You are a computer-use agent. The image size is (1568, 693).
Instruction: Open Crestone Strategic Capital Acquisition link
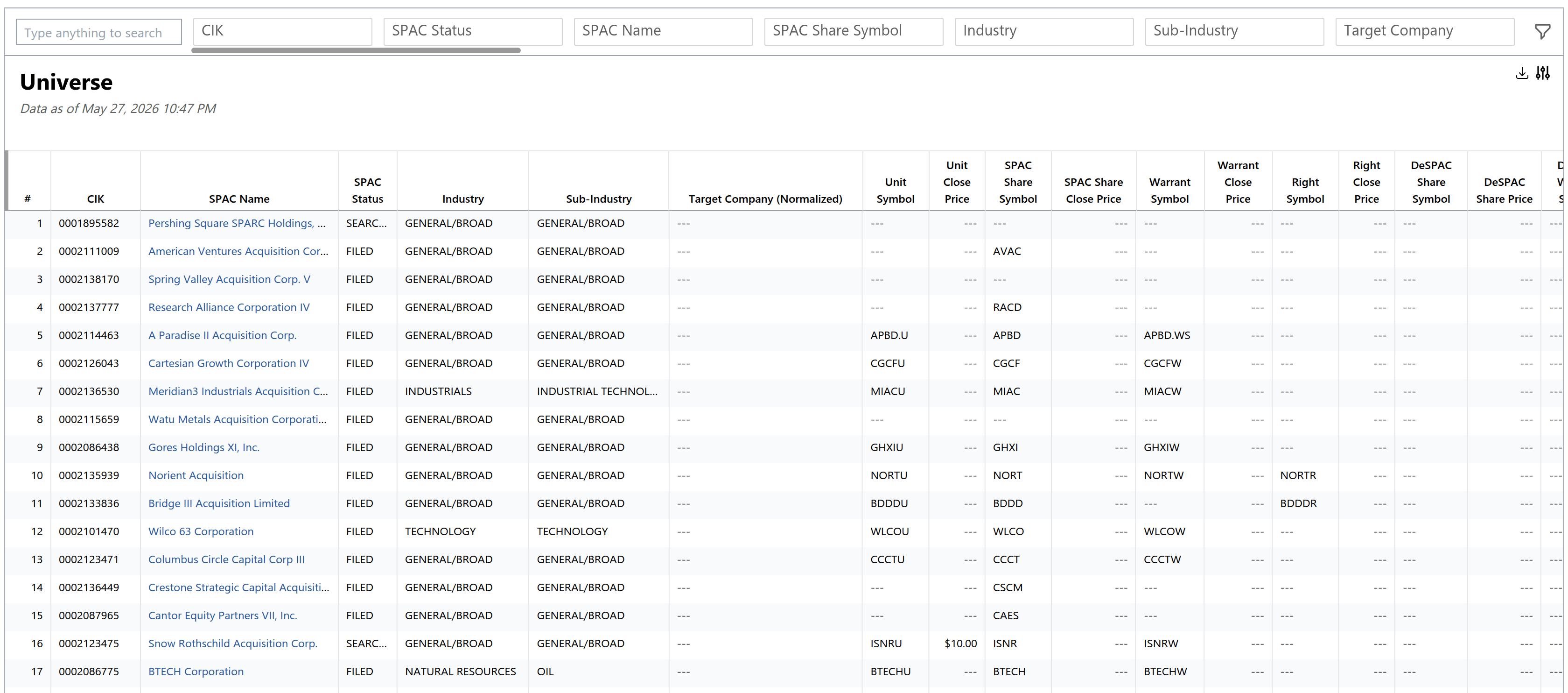(238, 587)
